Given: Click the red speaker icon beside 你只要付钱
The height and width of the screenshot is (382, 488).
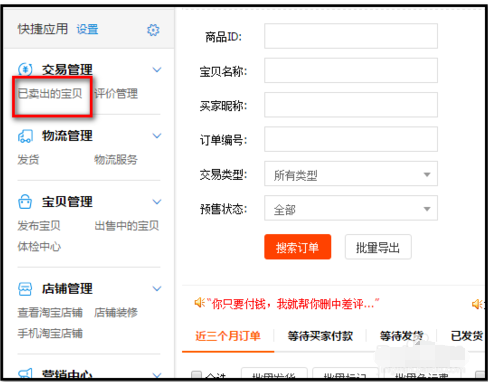Looking at the screenshot, I should (199, 303).
